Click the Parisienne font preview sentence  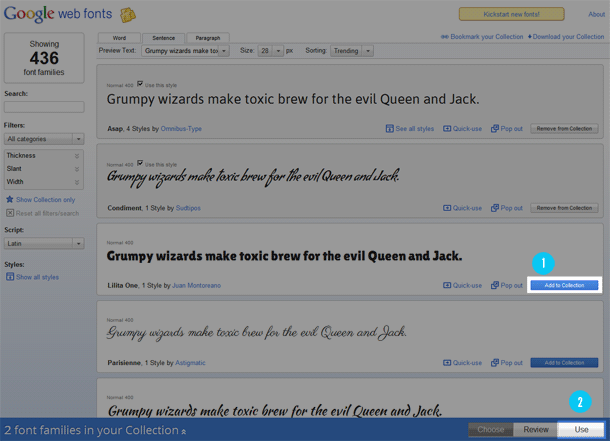click(x=257, y=332)
